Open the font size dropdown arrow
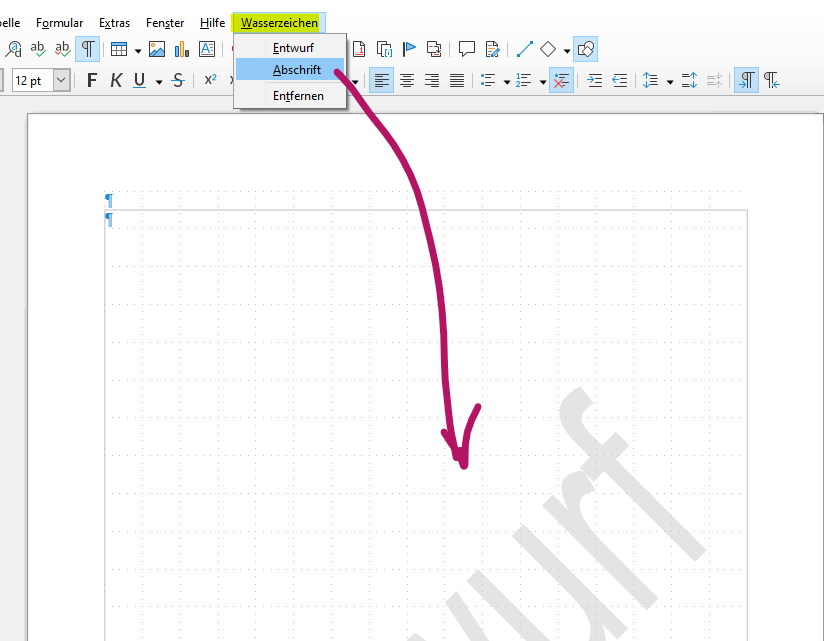The height and width of the screenshot is (641, 824). (x=61, y=80)
